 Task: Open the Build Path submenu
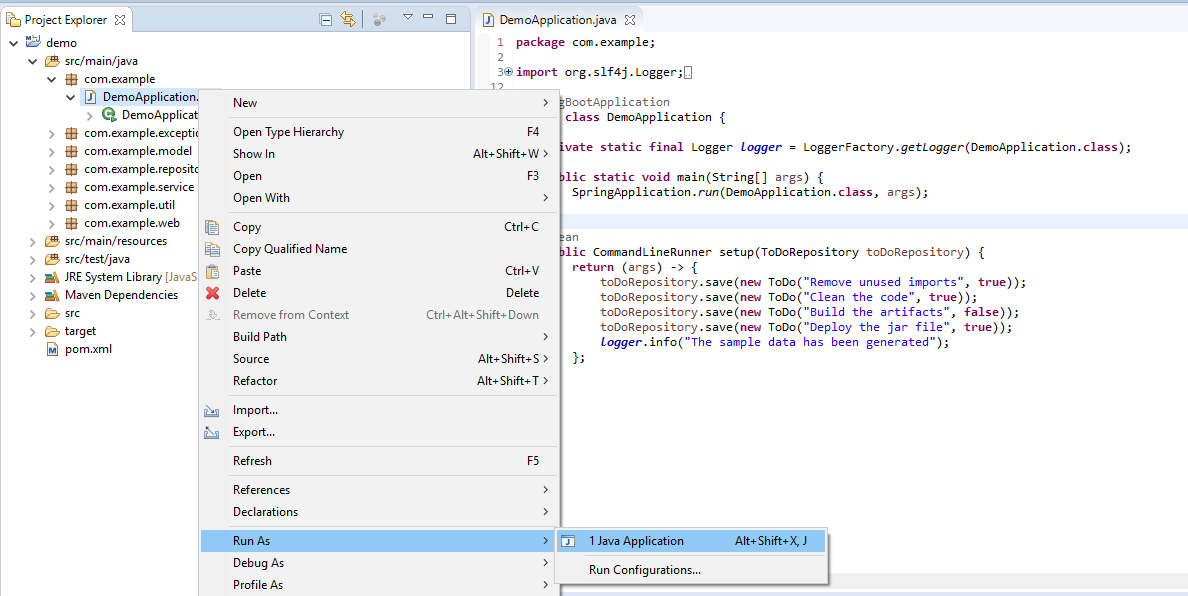pyautogui.click(x=379, y=336)
